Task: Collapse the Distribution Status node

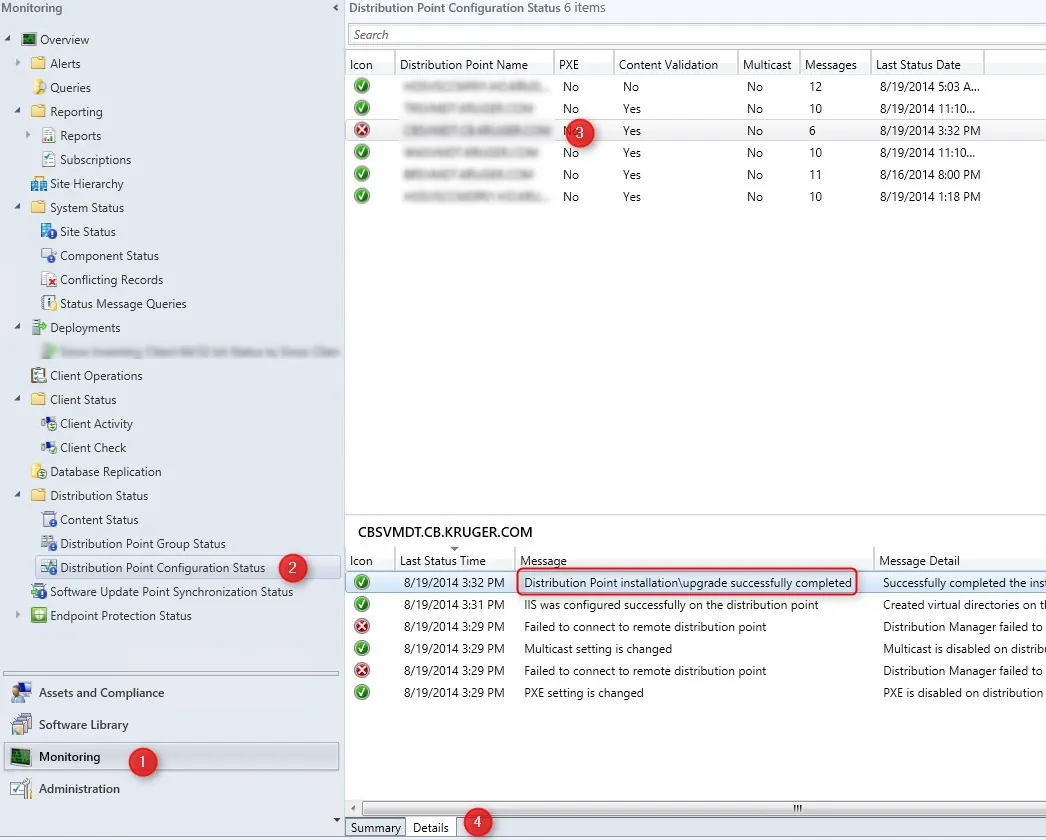Action: pos(18,495)
